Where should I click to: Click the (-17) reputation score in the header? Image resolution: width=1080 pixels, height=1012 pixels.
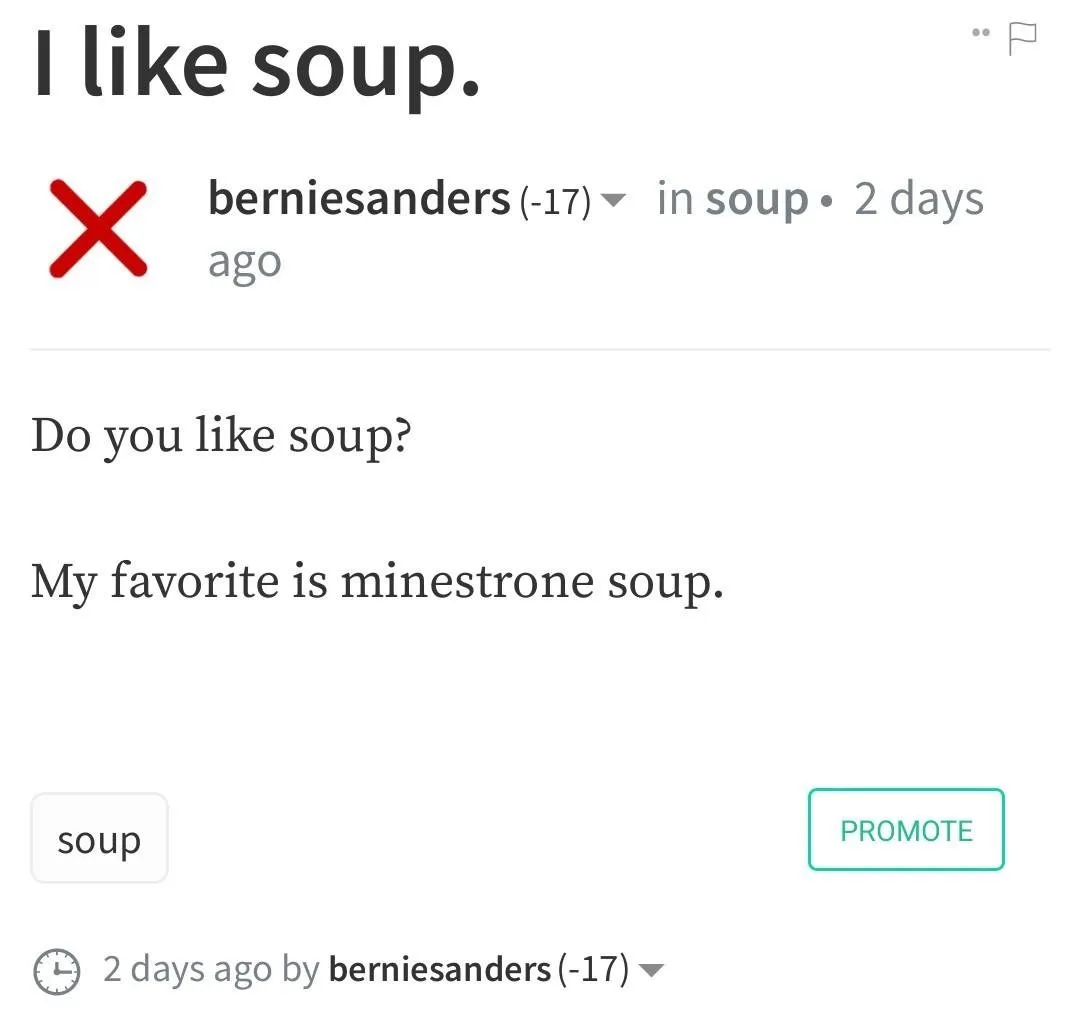click(555, 201)
